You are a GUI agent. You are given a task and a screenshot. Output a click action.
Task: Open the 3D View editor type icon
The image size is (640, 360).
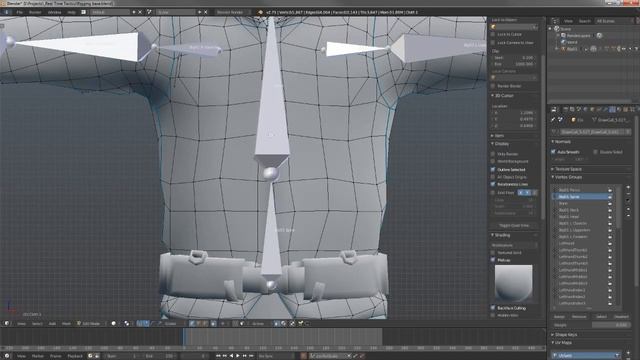7,323
